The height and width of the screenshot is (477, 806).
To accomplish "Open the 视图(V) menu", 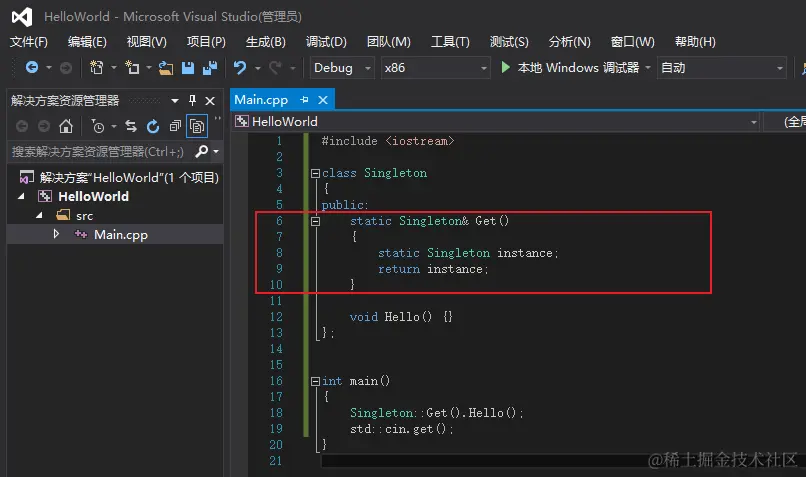I will pos(146,42).
